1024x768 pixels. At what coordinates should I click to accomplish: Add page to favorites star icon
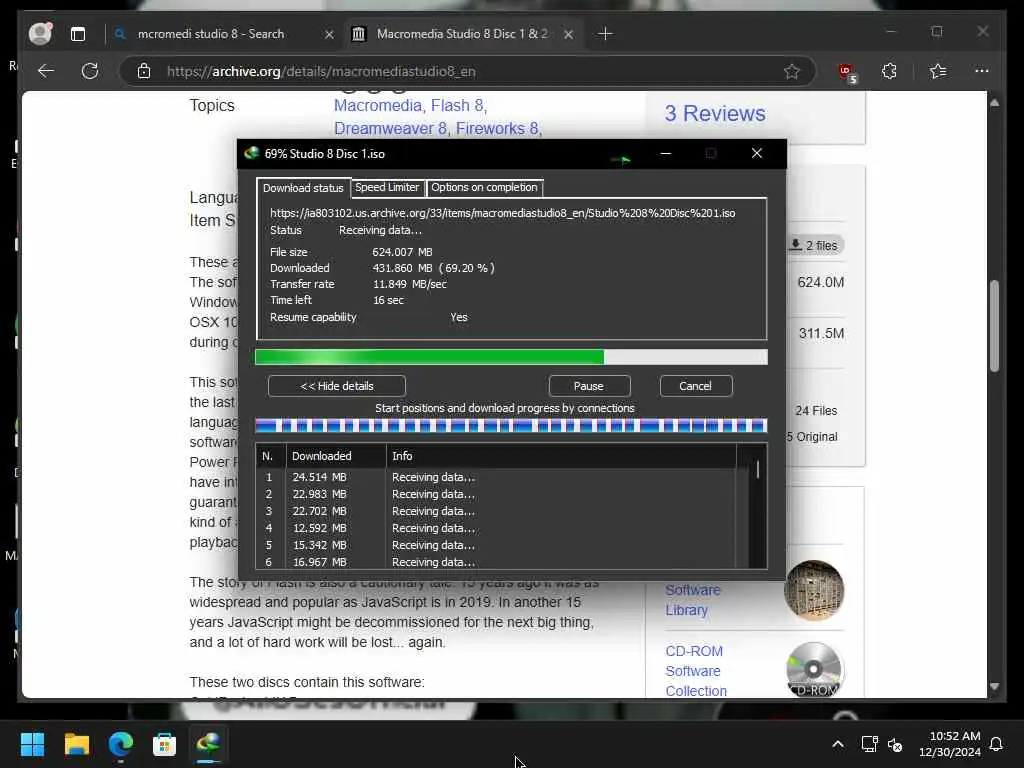(x=792, y=71)
